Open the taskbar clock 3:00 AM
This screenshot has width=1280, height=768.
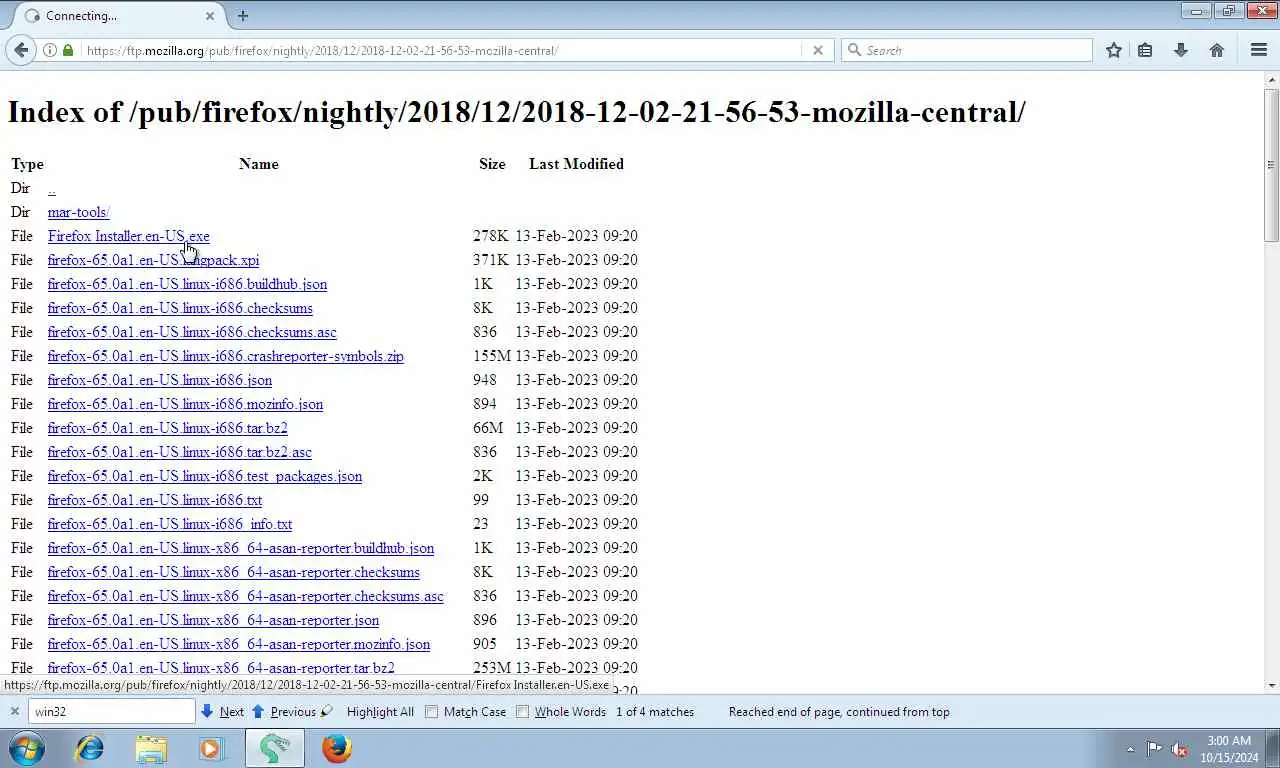pyautogui.click(x=1229, y=749)
